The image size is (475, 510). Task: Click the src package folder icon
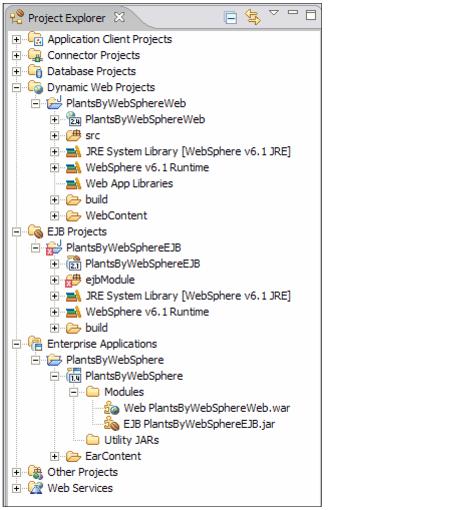tap(73, 135)
